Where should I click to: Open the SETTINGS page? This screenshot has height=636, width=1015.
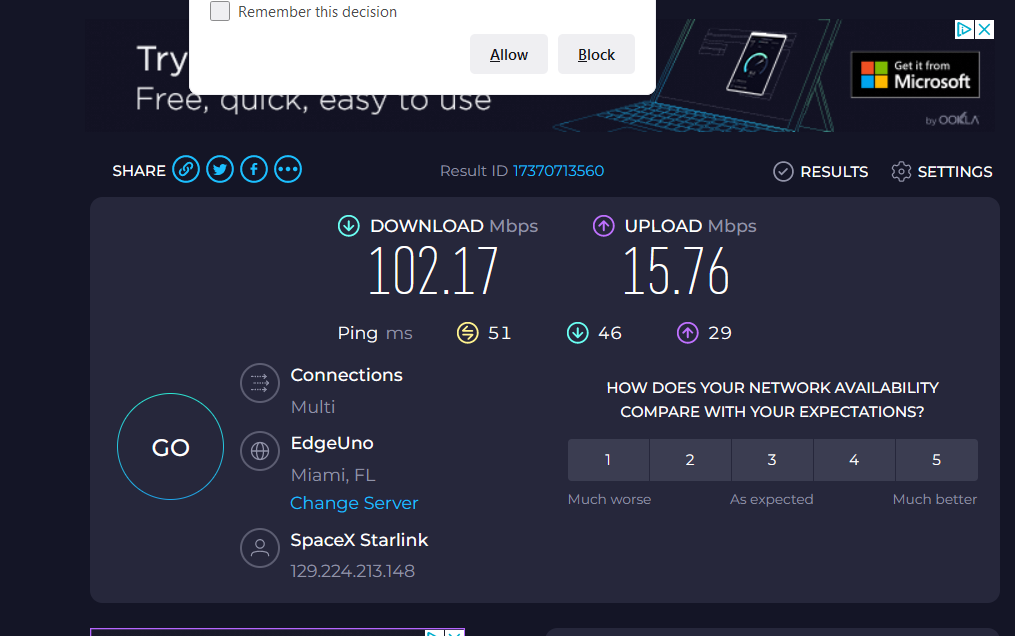point(955,171)
